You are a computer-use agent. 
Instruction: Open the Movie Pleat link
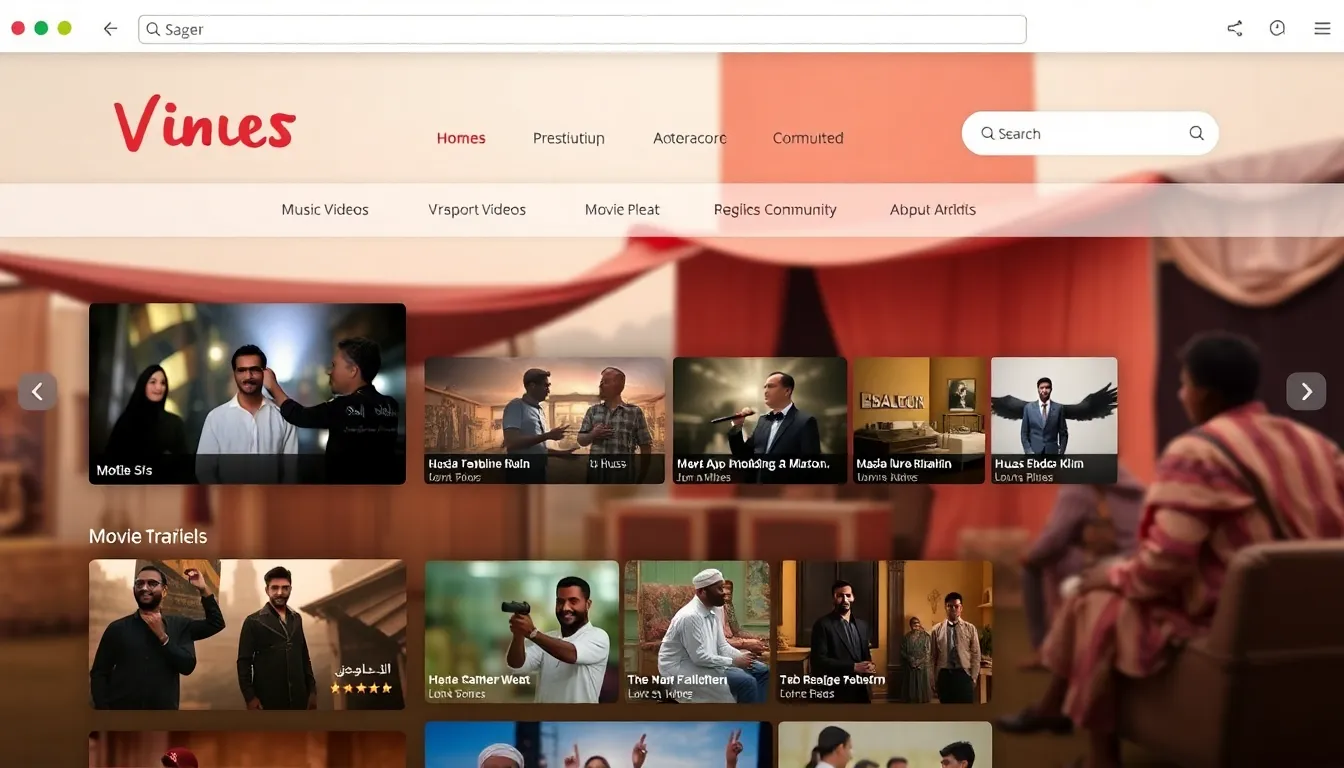[622, 210]
